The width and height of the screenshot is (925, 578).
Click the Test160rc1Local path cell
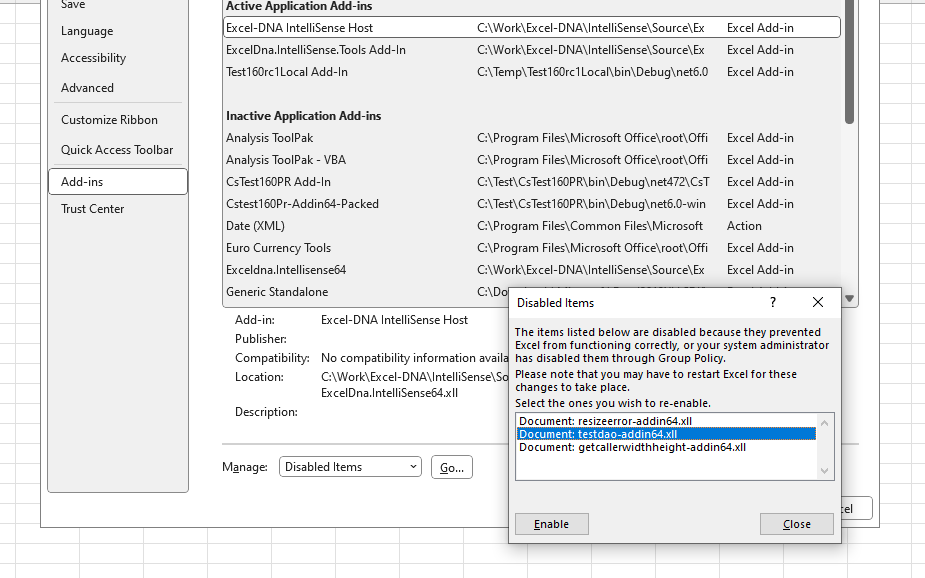click(592, 72)
